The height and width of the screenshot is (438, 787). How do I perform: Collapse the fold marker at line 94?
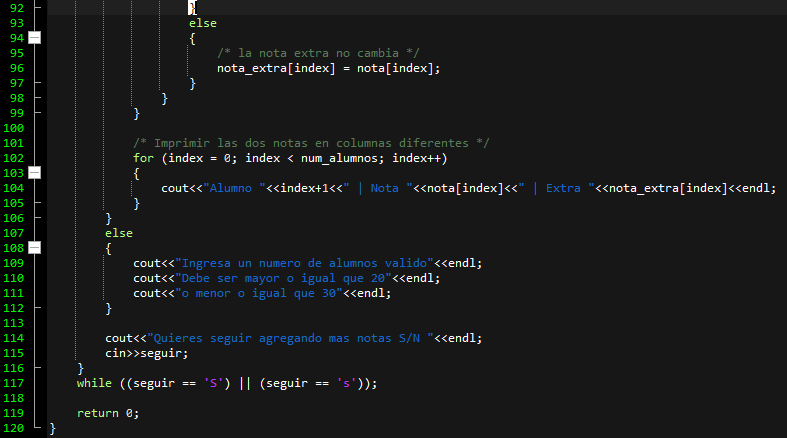pos(35,38)
